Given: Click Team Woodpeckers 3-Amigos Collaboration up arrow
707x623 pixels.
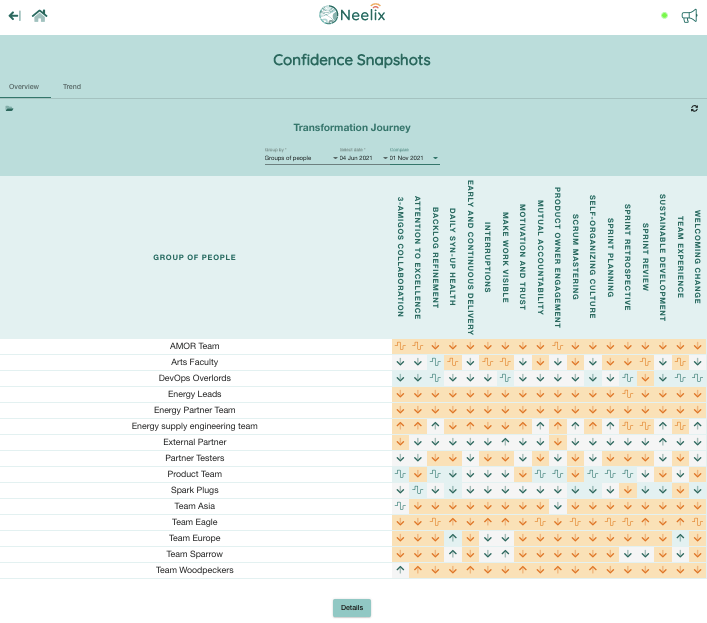Looking at the screenshot, I should click(x=400, y=570).
